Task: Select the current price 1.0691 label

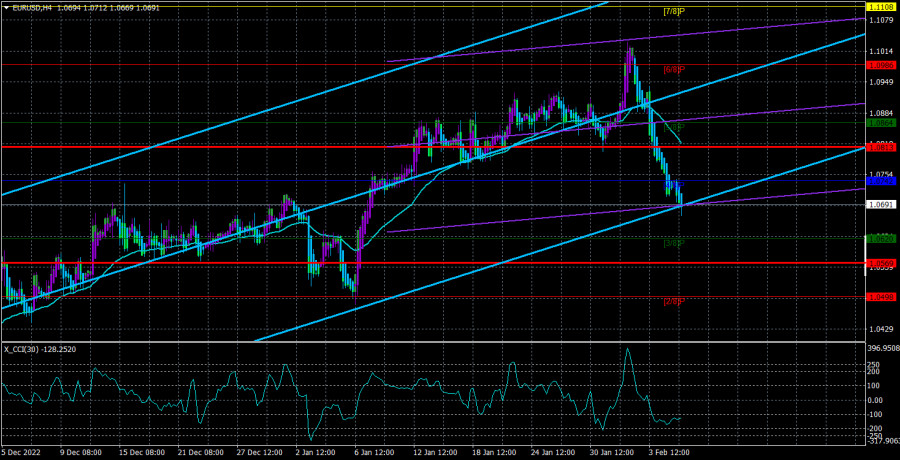Action: (x=881, y=205)
